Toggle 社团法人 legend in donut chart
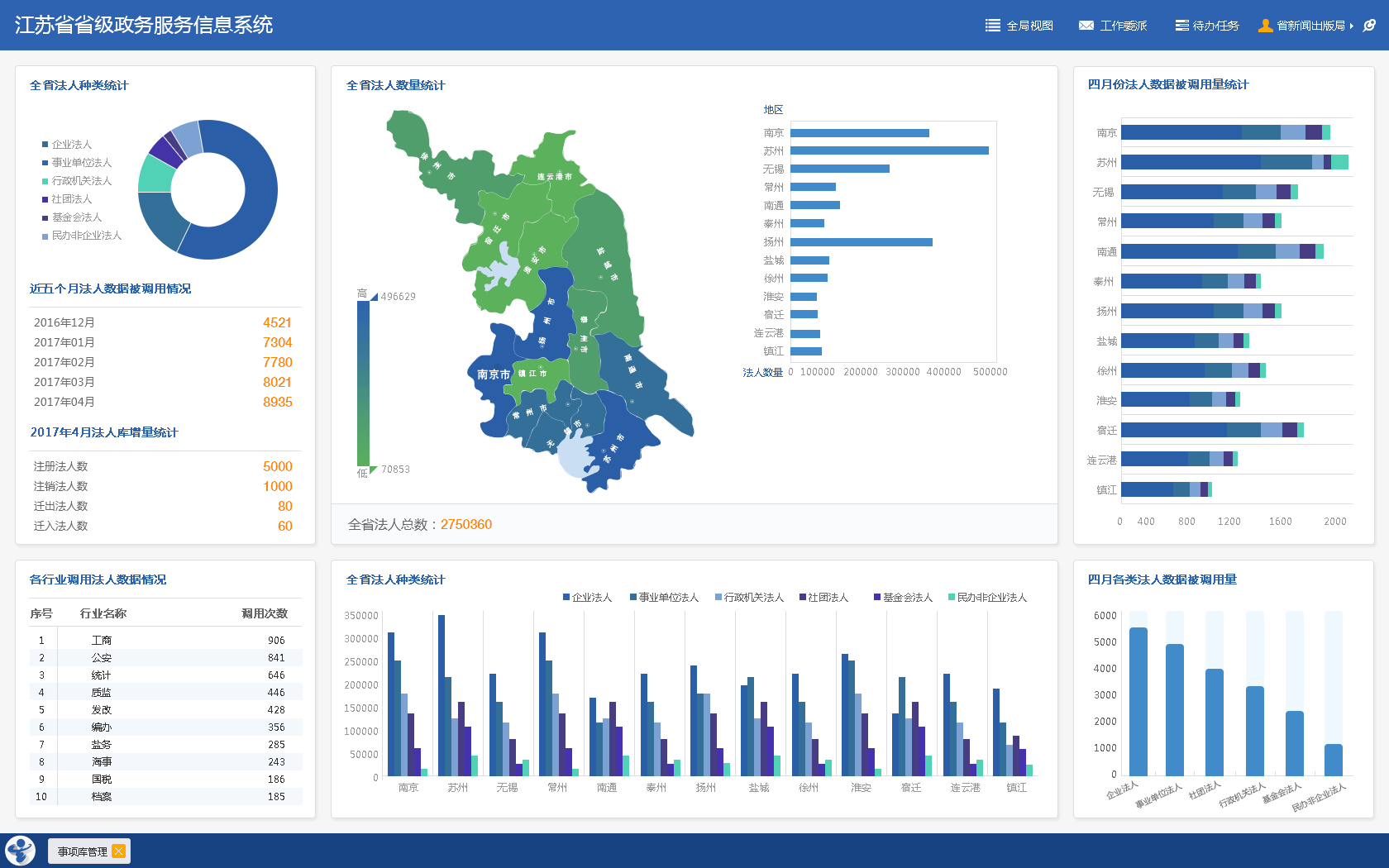This screenshot has width=1389, height=868. [x=67, y=199]
